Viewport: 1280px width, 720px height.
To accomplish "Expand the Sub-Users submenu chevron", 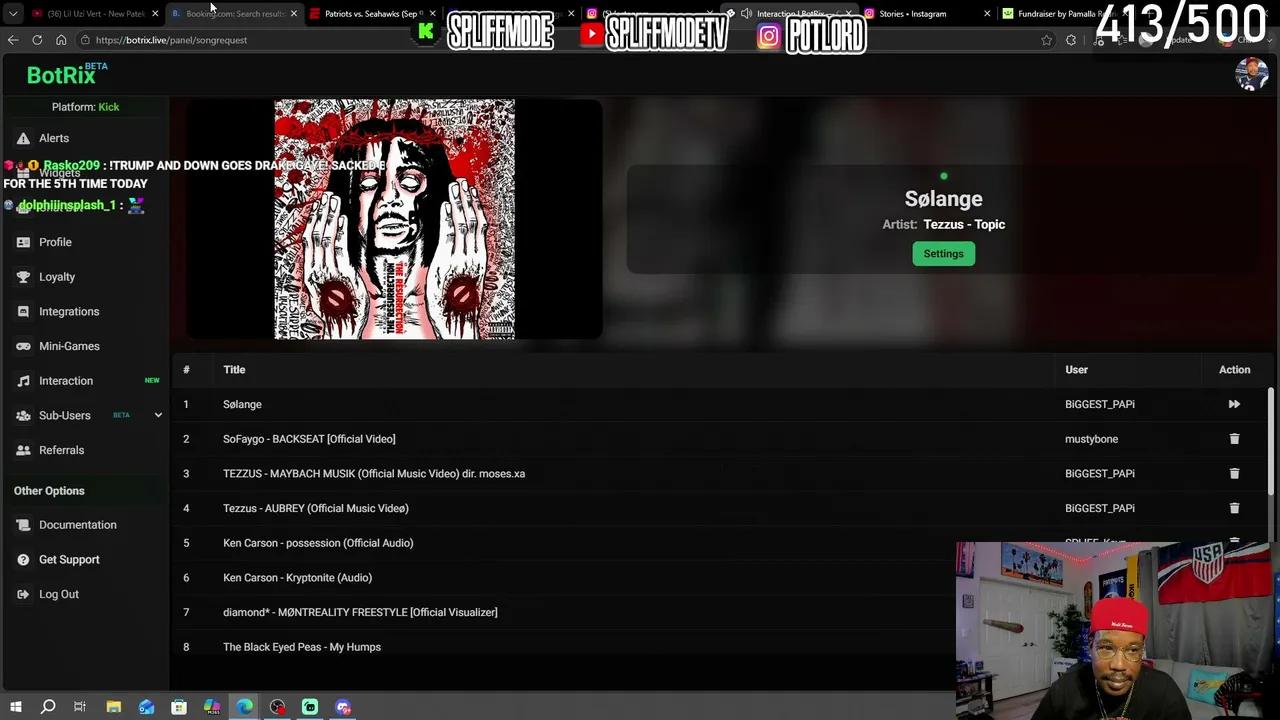I will coord(158,415).
